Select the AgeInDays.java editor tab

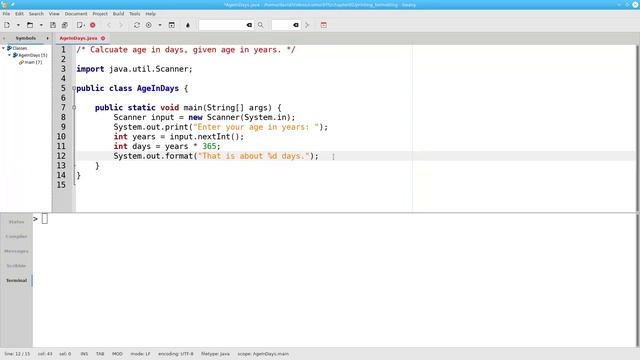(78, 38)
